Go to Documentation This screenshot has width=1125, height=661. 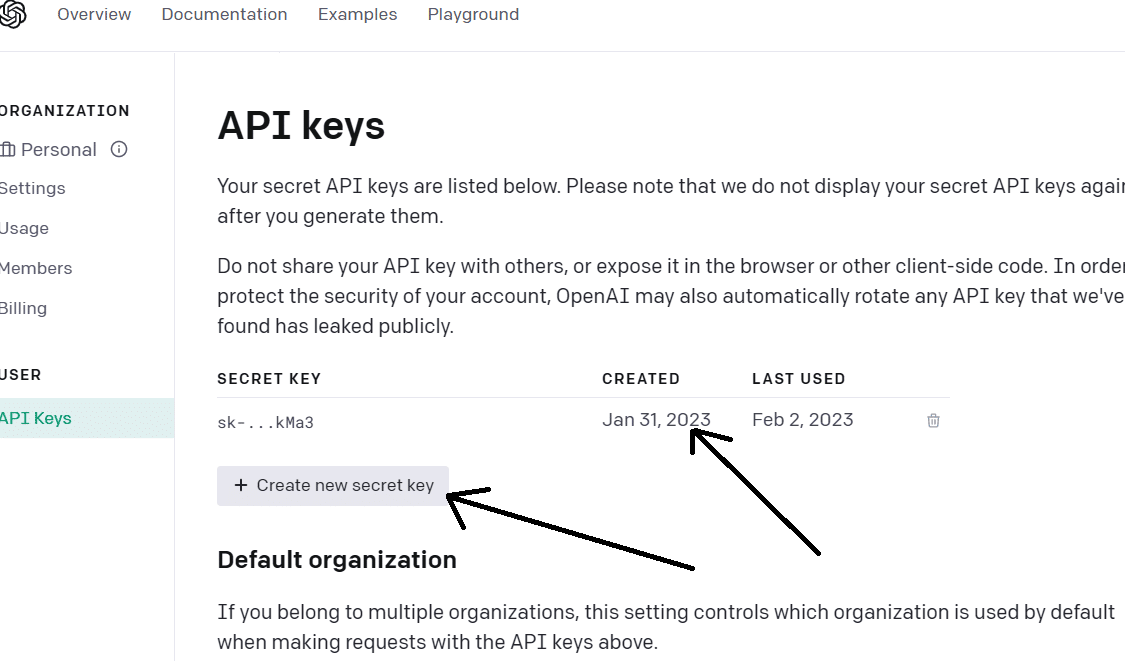(x=224, y=15)
